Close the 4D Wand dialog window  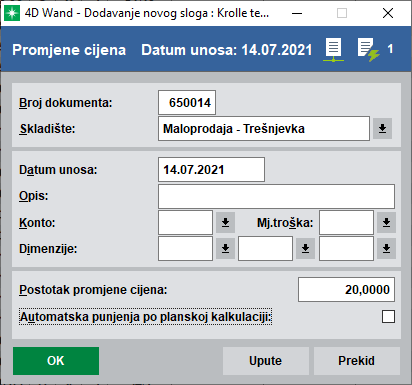coord(388,13)
